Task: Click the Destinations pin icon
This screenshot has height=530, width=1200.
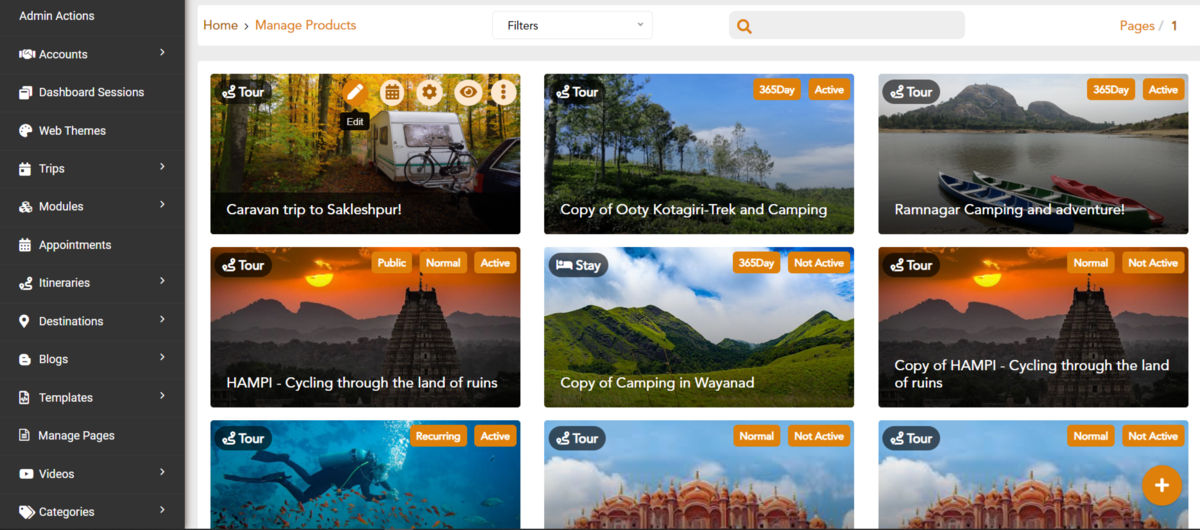Action: coord(26,321)
